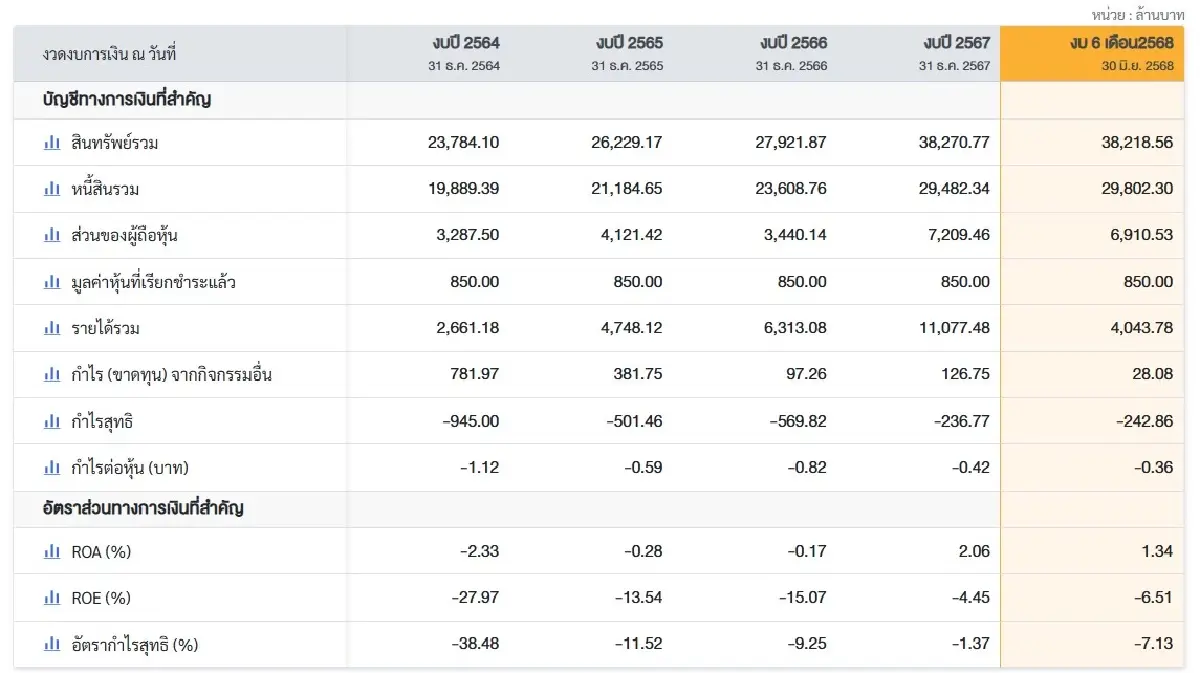Select the งบปี 2565 column header
Image resolution: width=1200 pixels, height=673 pixels.
click(628, 43)
